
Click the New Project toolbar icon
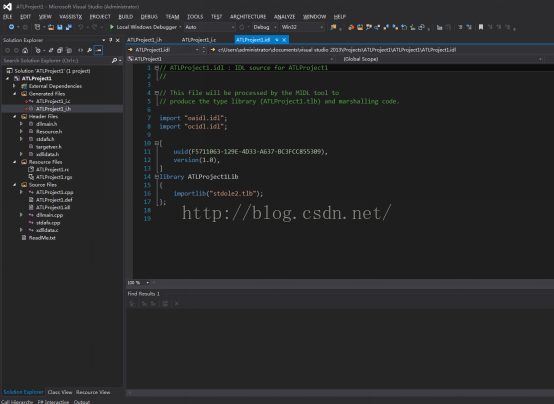coord(37,27)
